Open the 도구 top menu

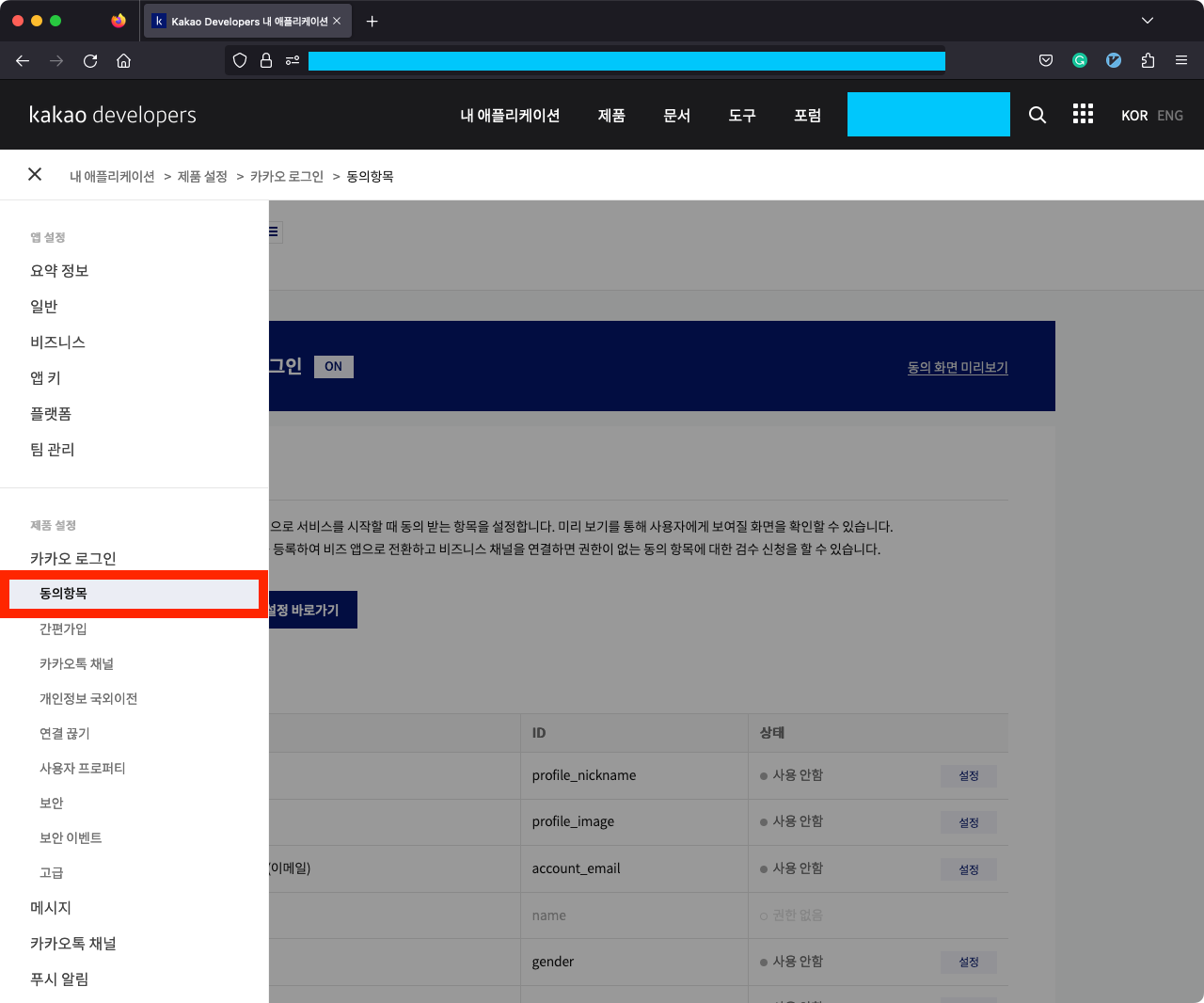pyautogui.click(x=742, y=115)
